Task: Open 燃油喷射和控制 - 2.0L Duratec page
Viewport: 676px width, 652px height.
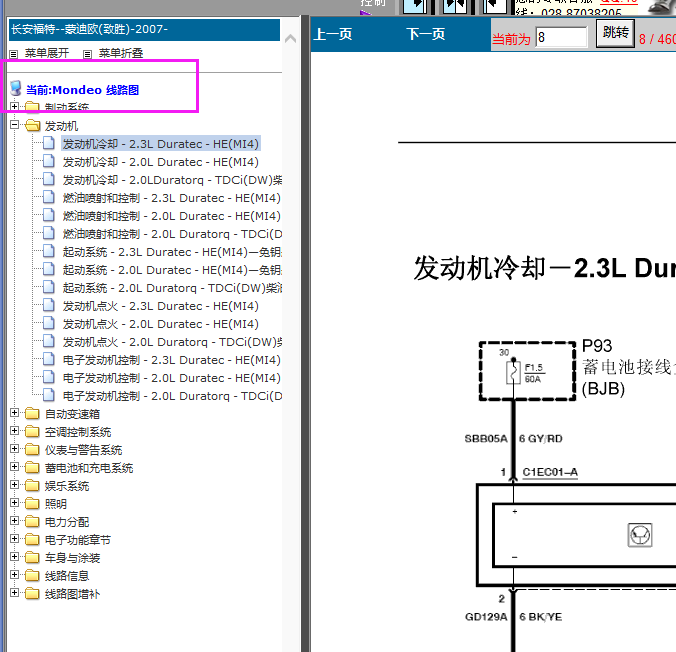Action: 172,216
